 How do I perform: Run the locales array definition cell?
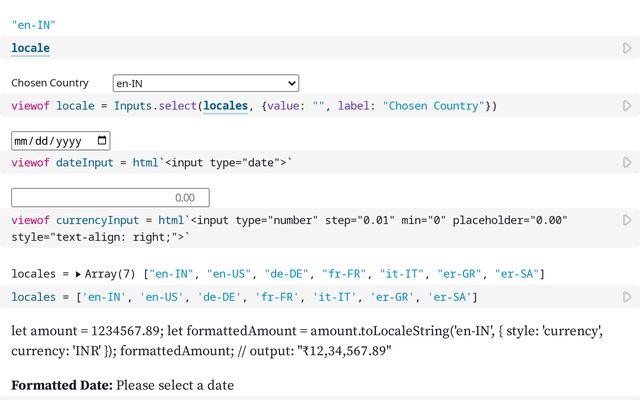627,297
